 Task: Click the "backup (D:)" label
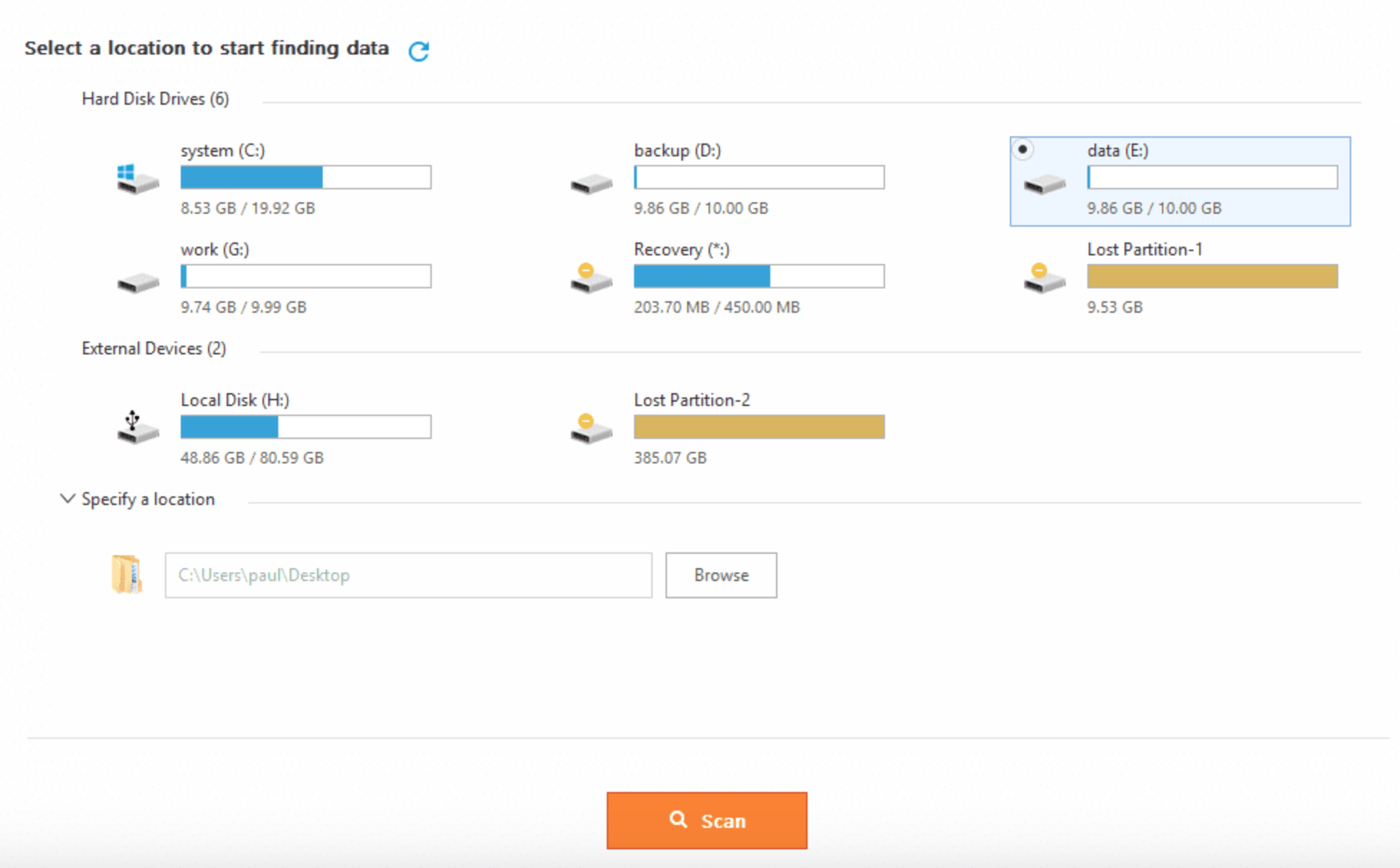[x=677, y=151]
